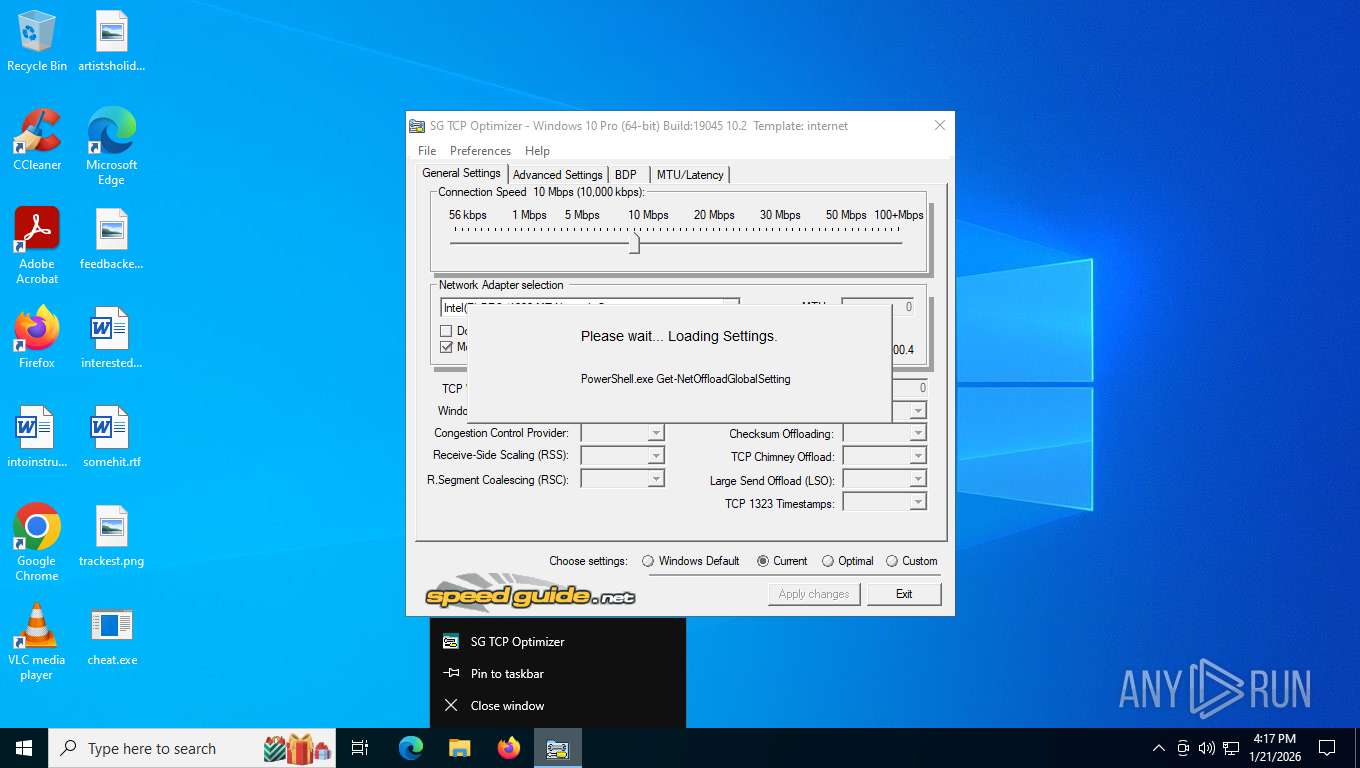
Task: Select the interested... Word document icon
Action: [x=111, y=338]
